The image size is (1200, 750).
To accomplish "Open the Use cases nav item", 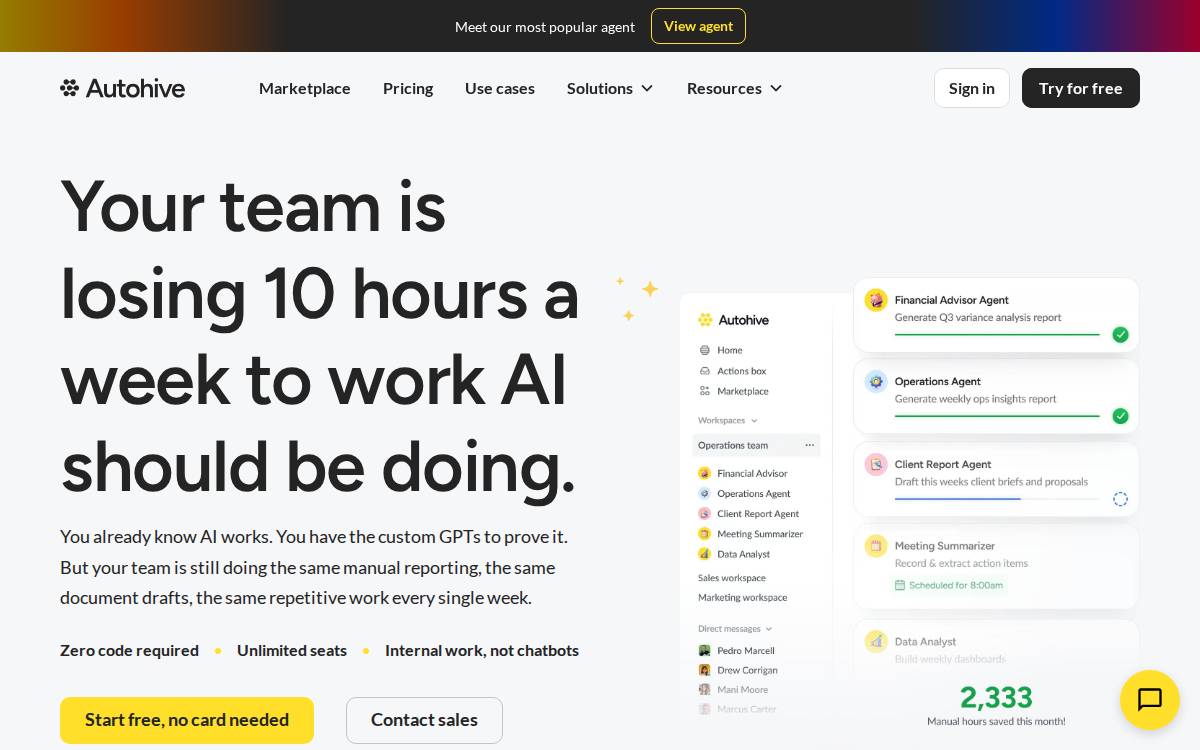I will click(500, 88).
